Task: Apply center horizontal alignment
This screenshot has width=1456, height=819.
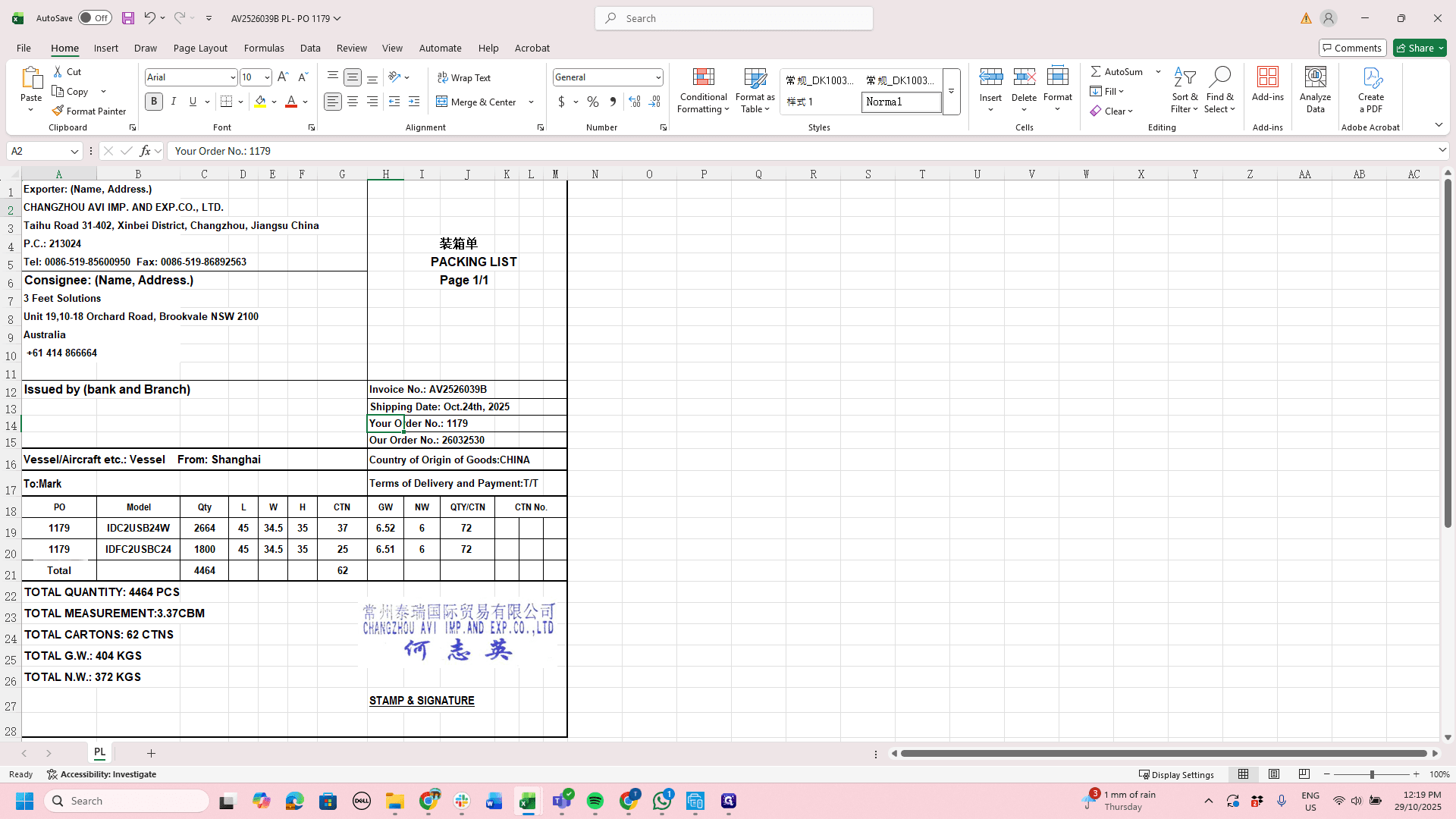Action: pos(353,102)
